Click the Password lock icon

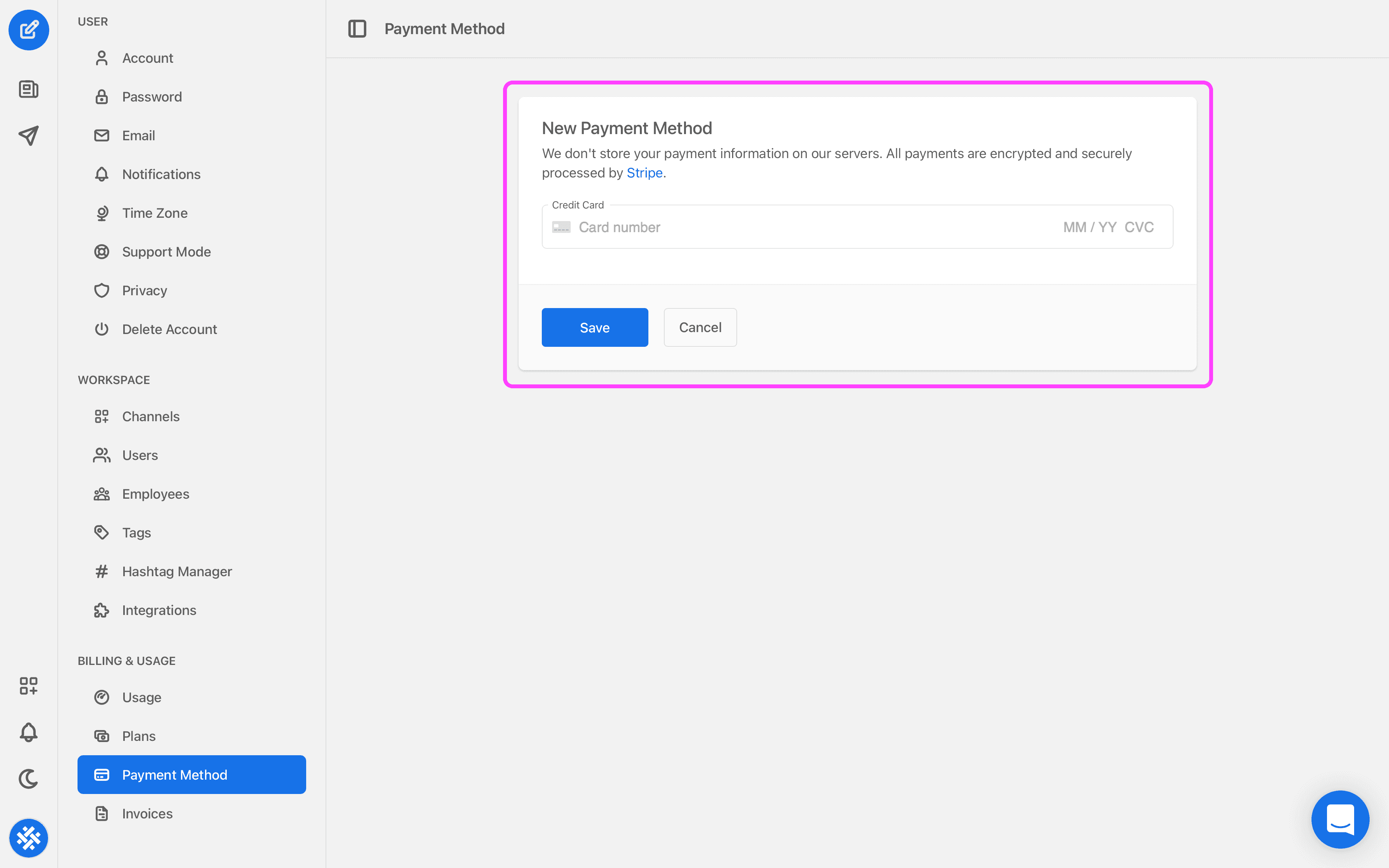pyautogui.click(x=102, y=97)
